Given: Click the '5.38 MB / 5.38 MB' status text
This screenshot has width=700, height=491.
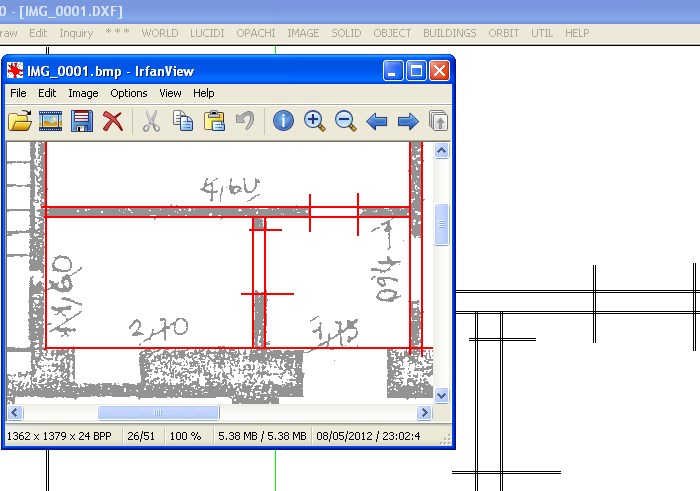Looking at the screenshot, I should point(262,436).
